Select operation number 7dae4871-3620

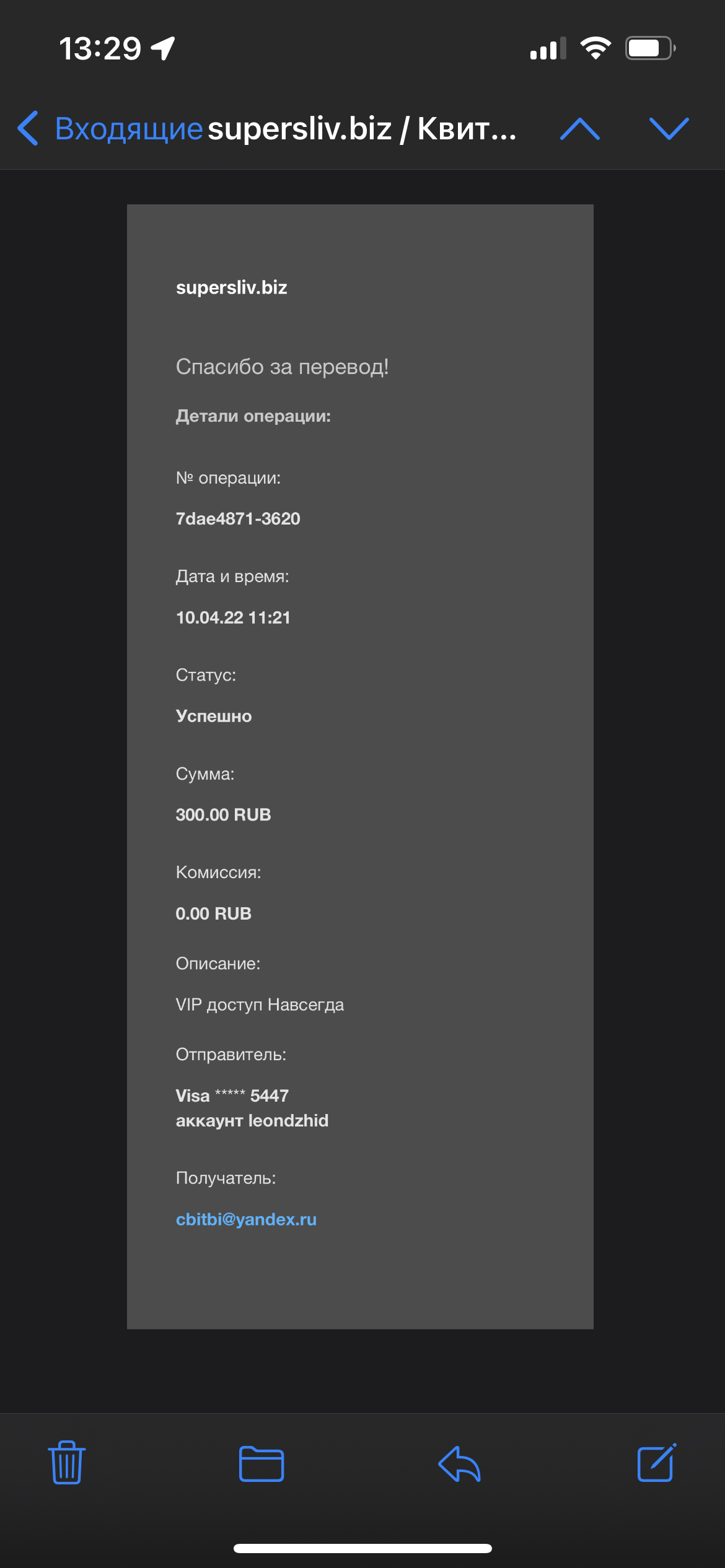click(x=238, y=518)
